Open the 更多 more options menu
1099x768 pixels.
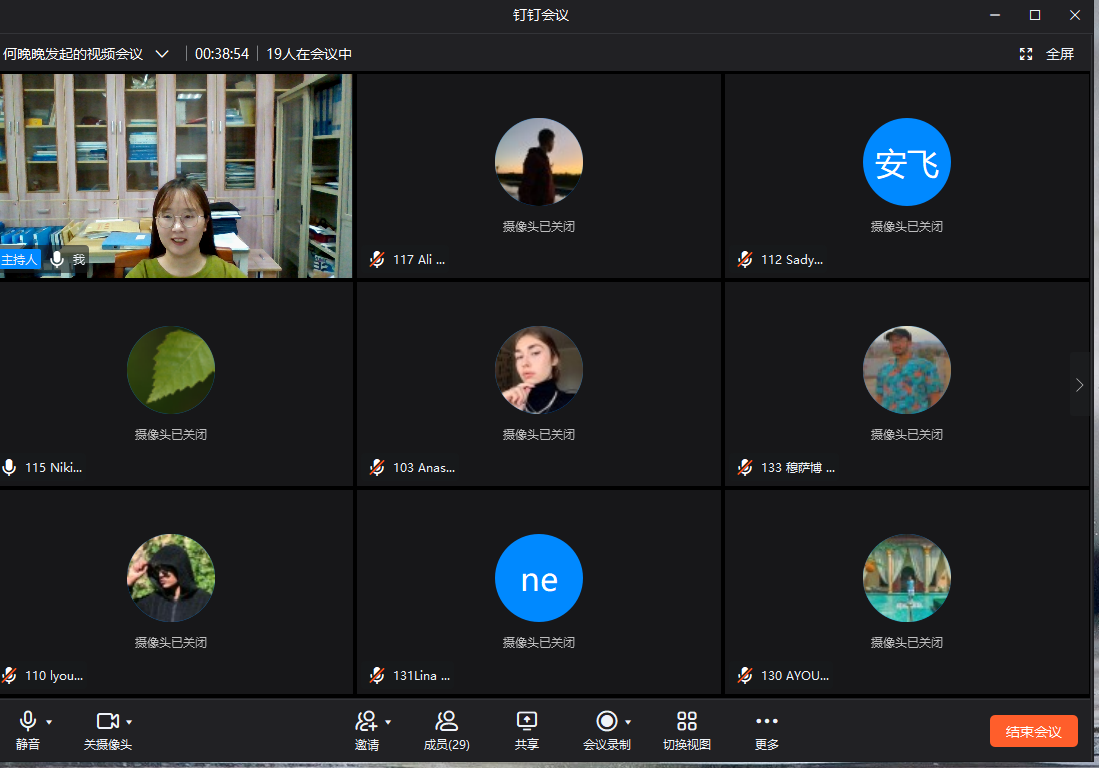tap(767, 721)
